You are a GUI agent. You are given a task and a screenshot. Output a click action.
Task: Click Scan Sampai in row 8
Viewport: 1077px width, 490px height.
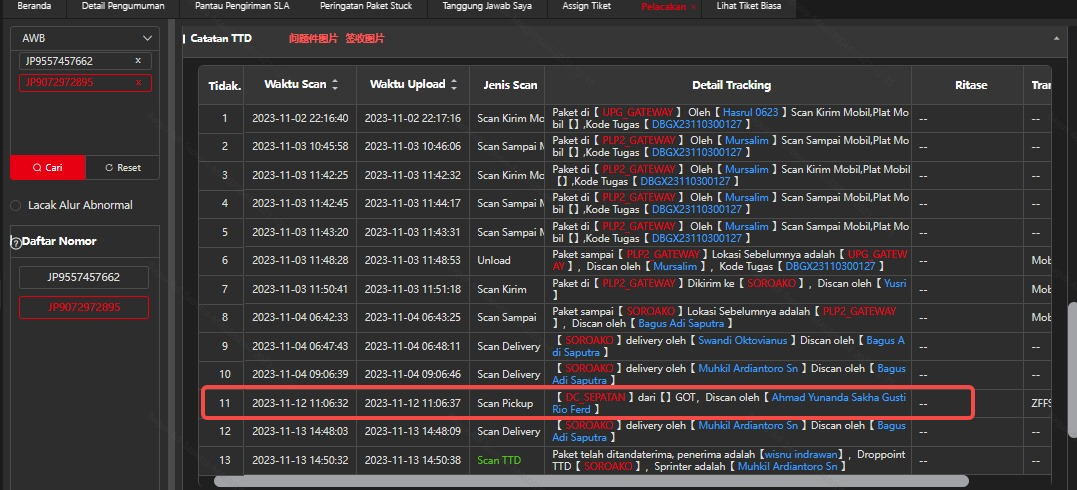pyautogui.click(x=507, y=318)
